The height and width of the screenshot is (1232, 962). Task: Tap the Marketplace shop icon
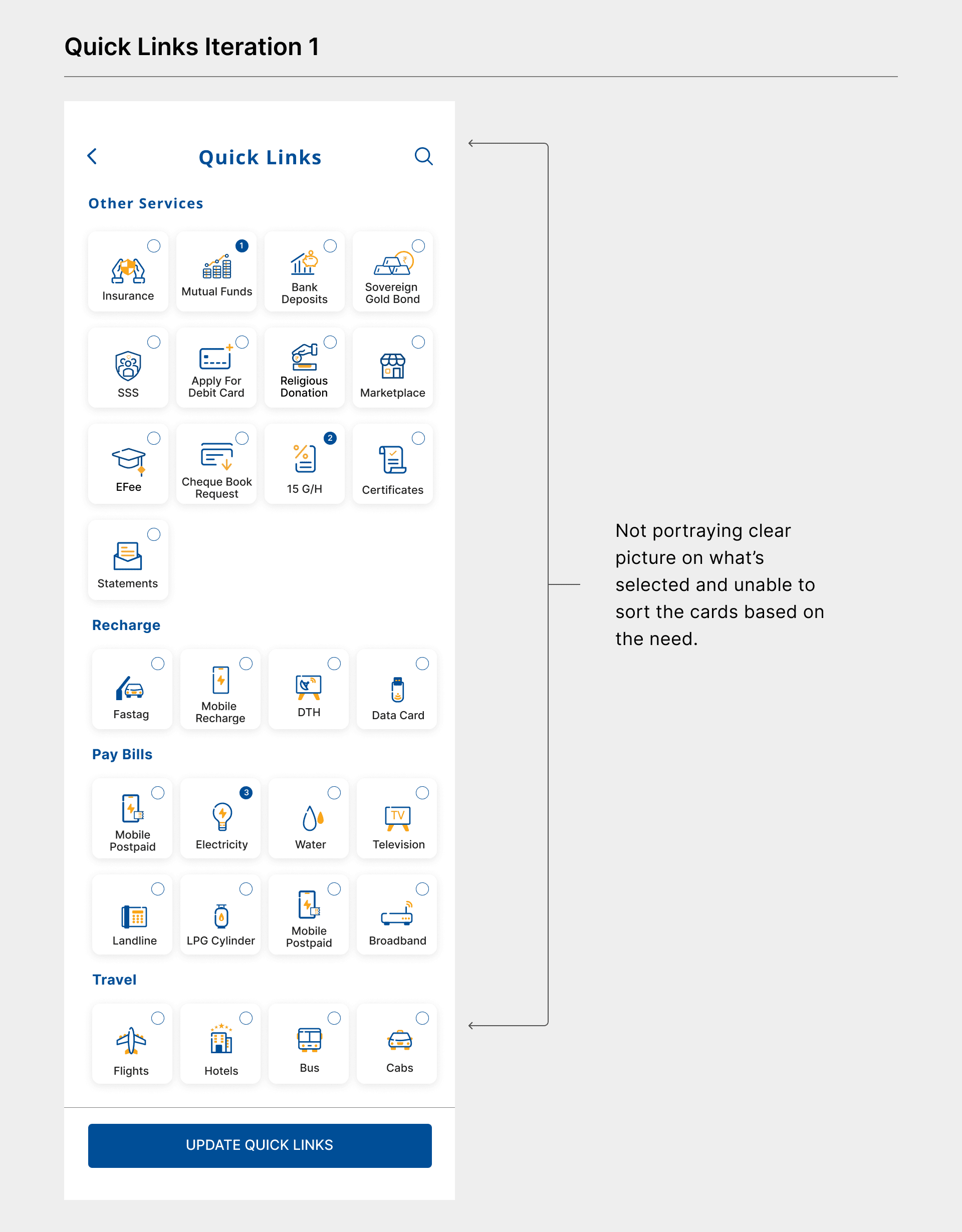393,366
